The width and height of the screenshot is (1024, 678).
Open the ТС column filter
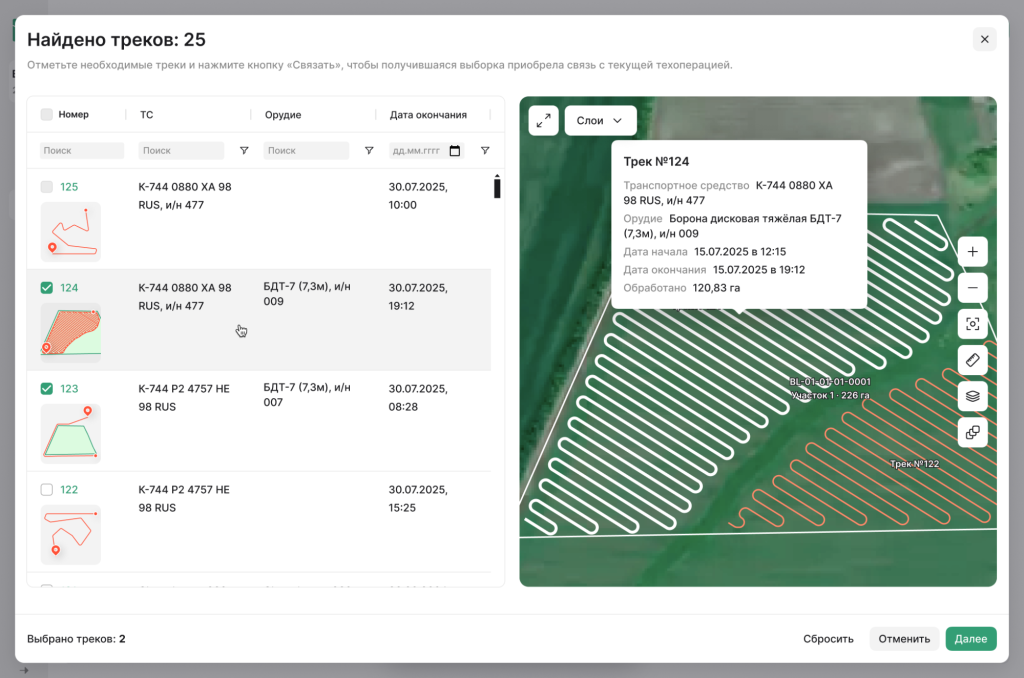(244, 151)
